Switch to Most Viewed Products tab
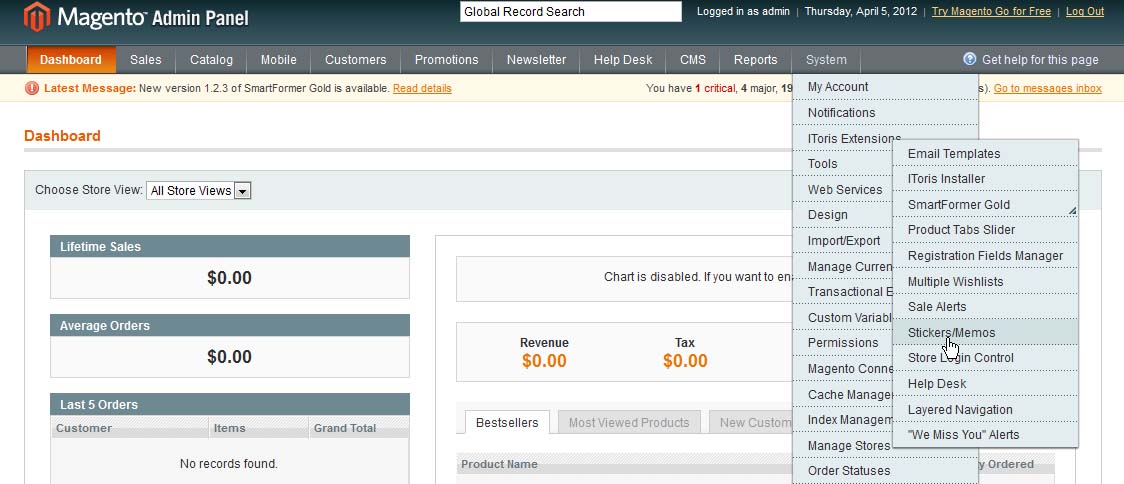1124x484 pixels. click(629, 422)
